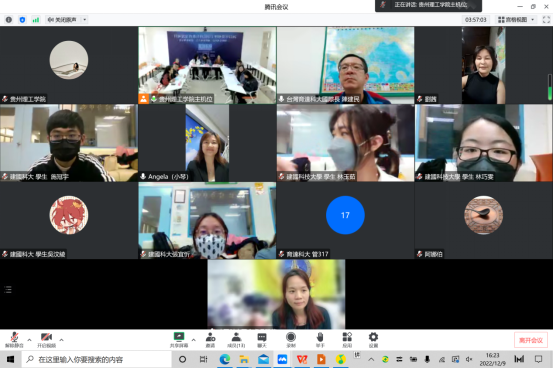Raise hand in the meeting
The width and height of the screenshot is (553, 369).
pos(320,340)
